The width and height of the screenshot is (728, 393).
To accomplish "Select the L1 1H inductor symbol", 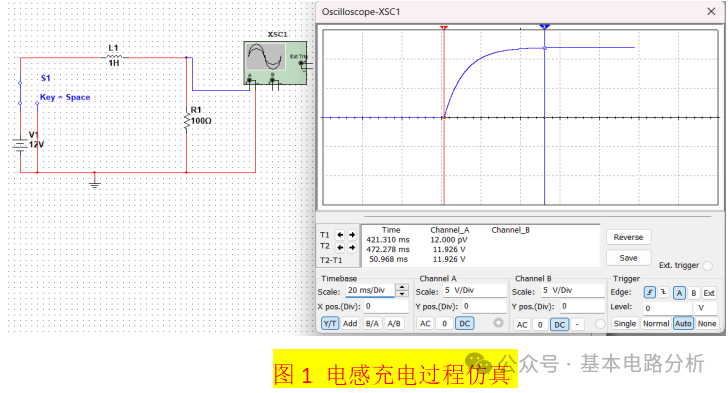I will pos(114,58).
